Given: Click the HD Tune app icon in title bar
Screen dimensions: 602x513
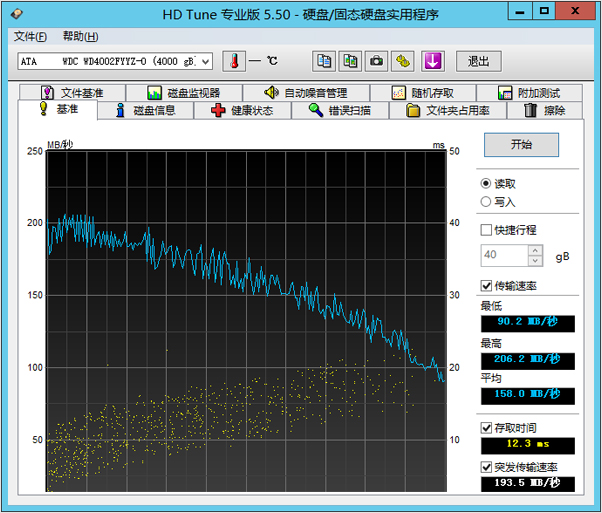Looking at the screenshot, I should pos(17,14).
